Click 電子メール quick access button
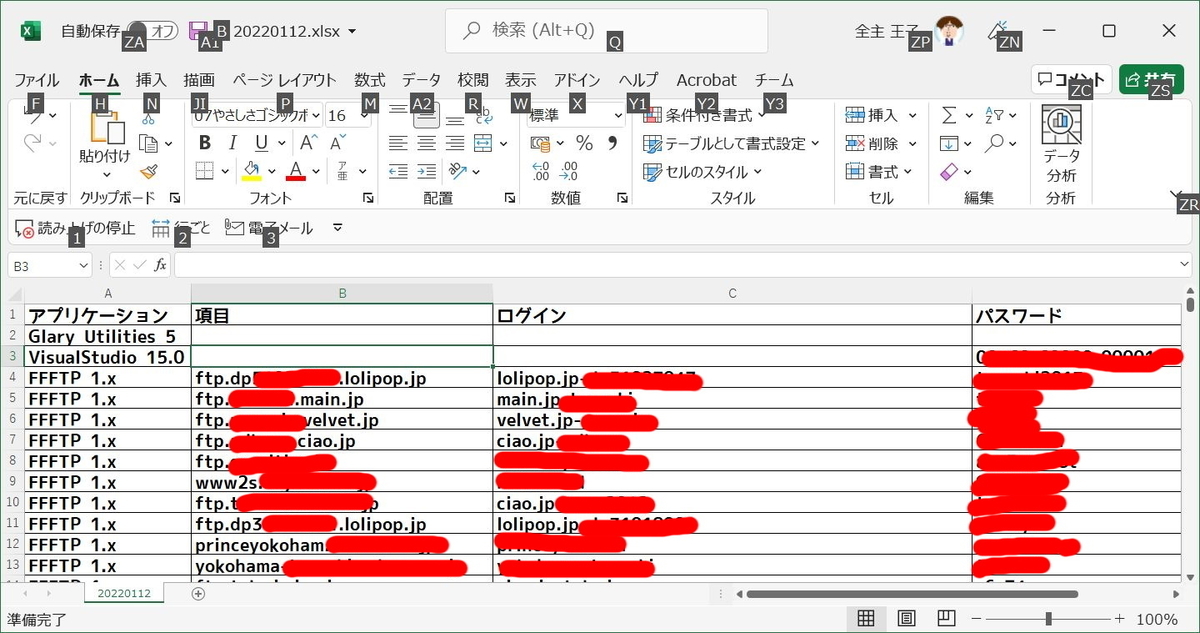 coord(269,228)
